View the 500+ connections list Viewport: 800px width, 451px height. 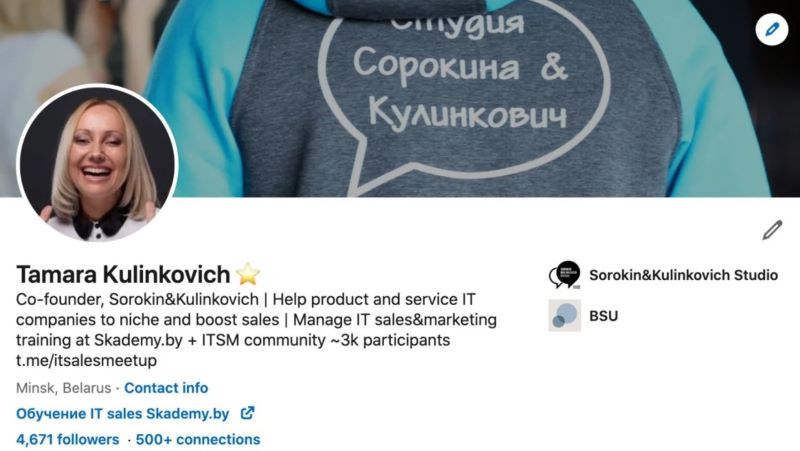click(x=198, y=439)
